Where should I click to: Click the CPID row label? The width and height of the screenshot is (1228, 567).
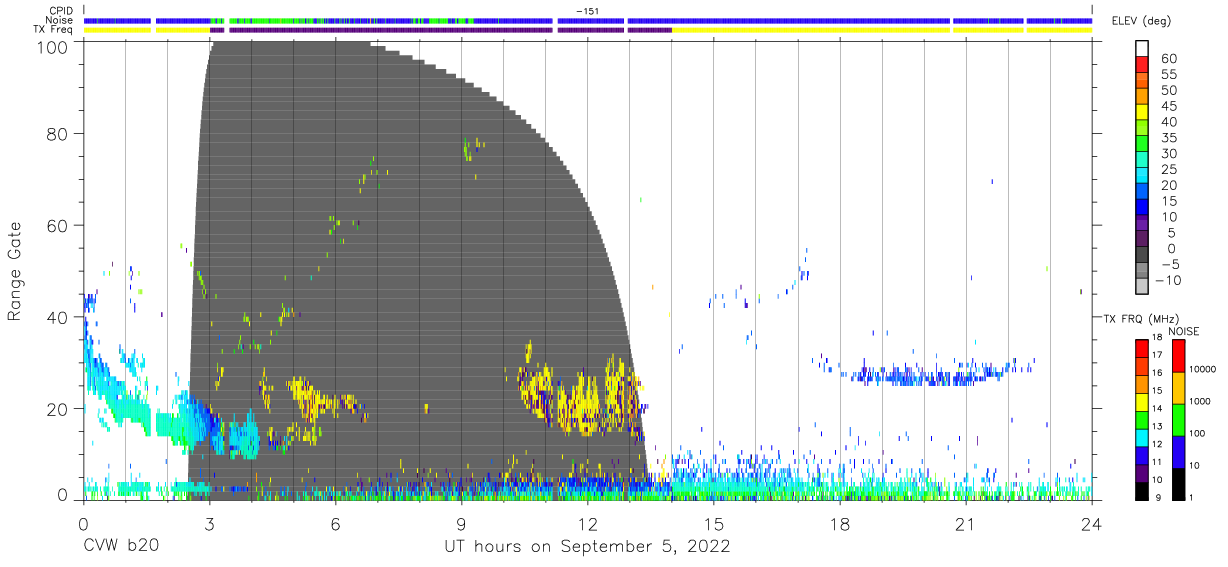click(63, 10)
